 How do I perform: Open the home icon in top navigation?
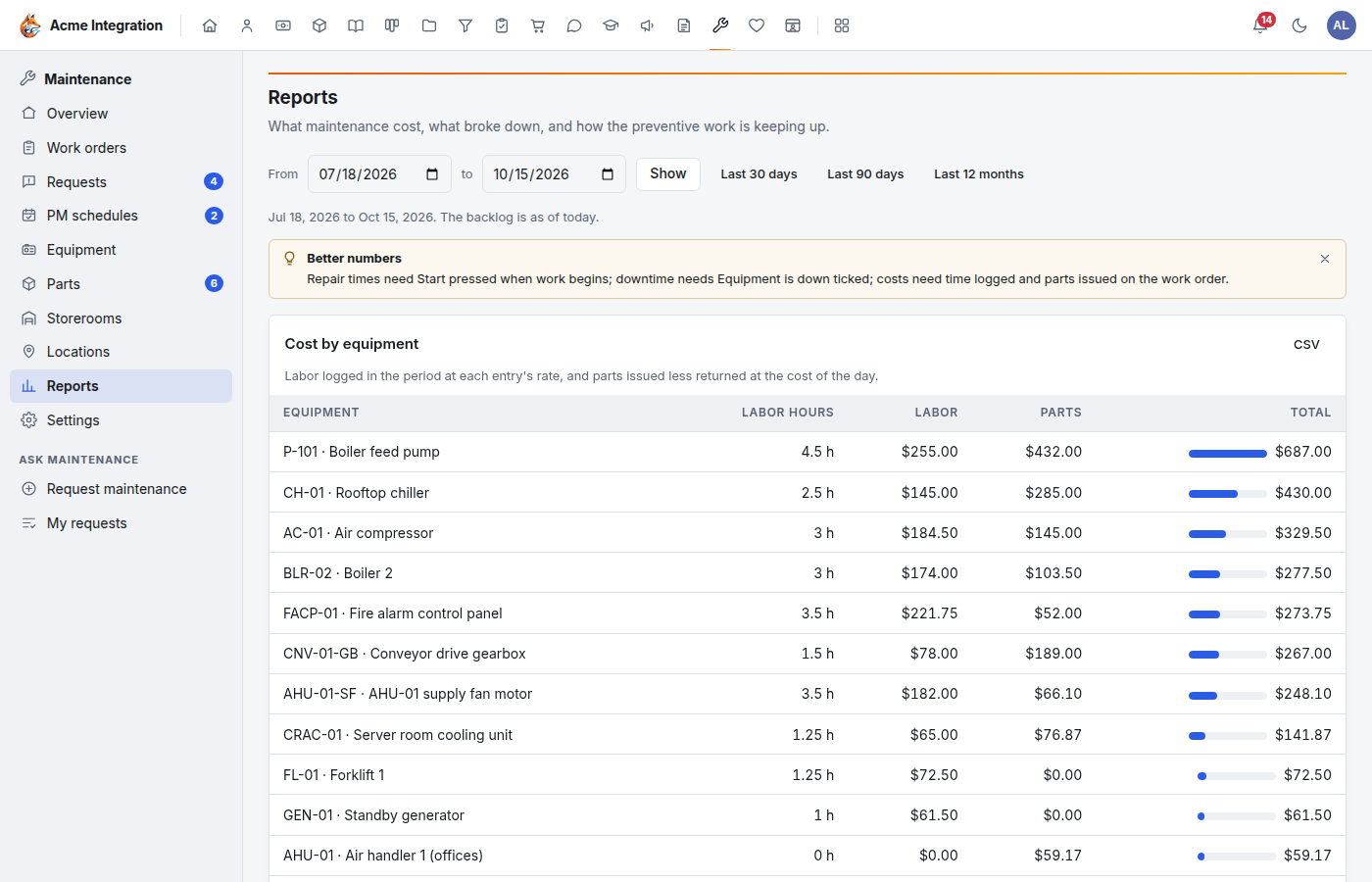click(210, 25)
